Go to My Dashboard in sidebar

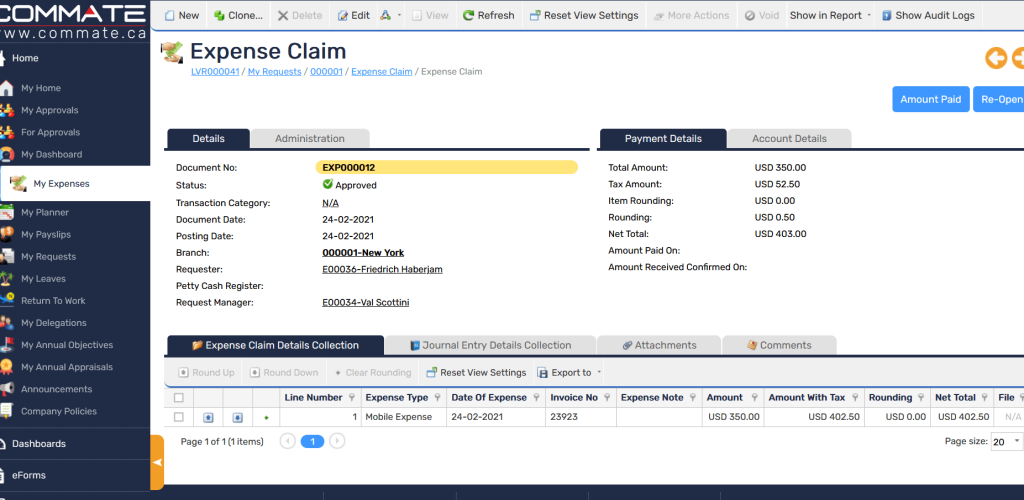tap(51, 155)
